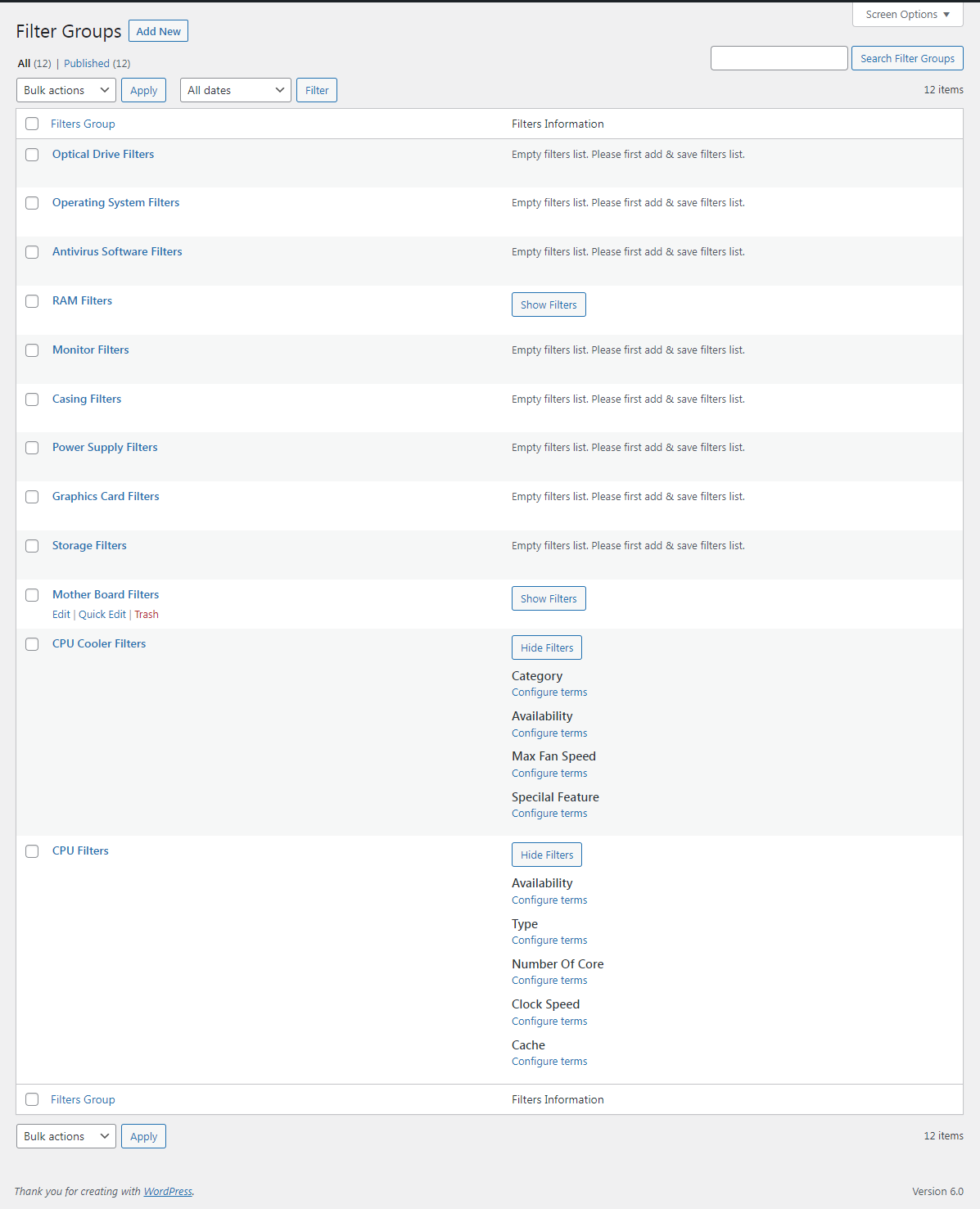Click the top Apply button
980x1209 pixels.
click(143, 90)
